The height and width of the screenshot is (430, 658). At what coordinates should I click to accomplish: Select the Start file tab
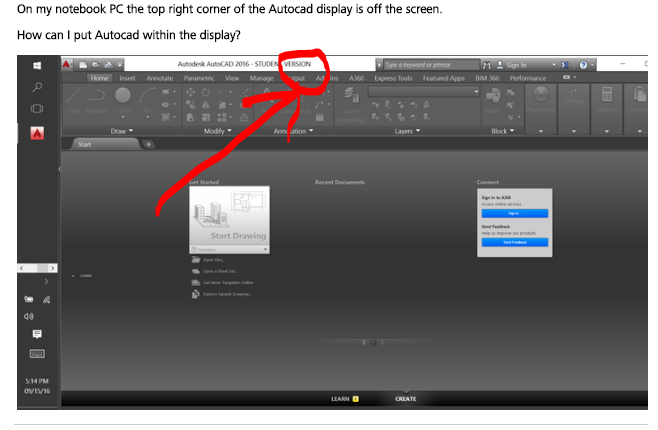point(104,144)
